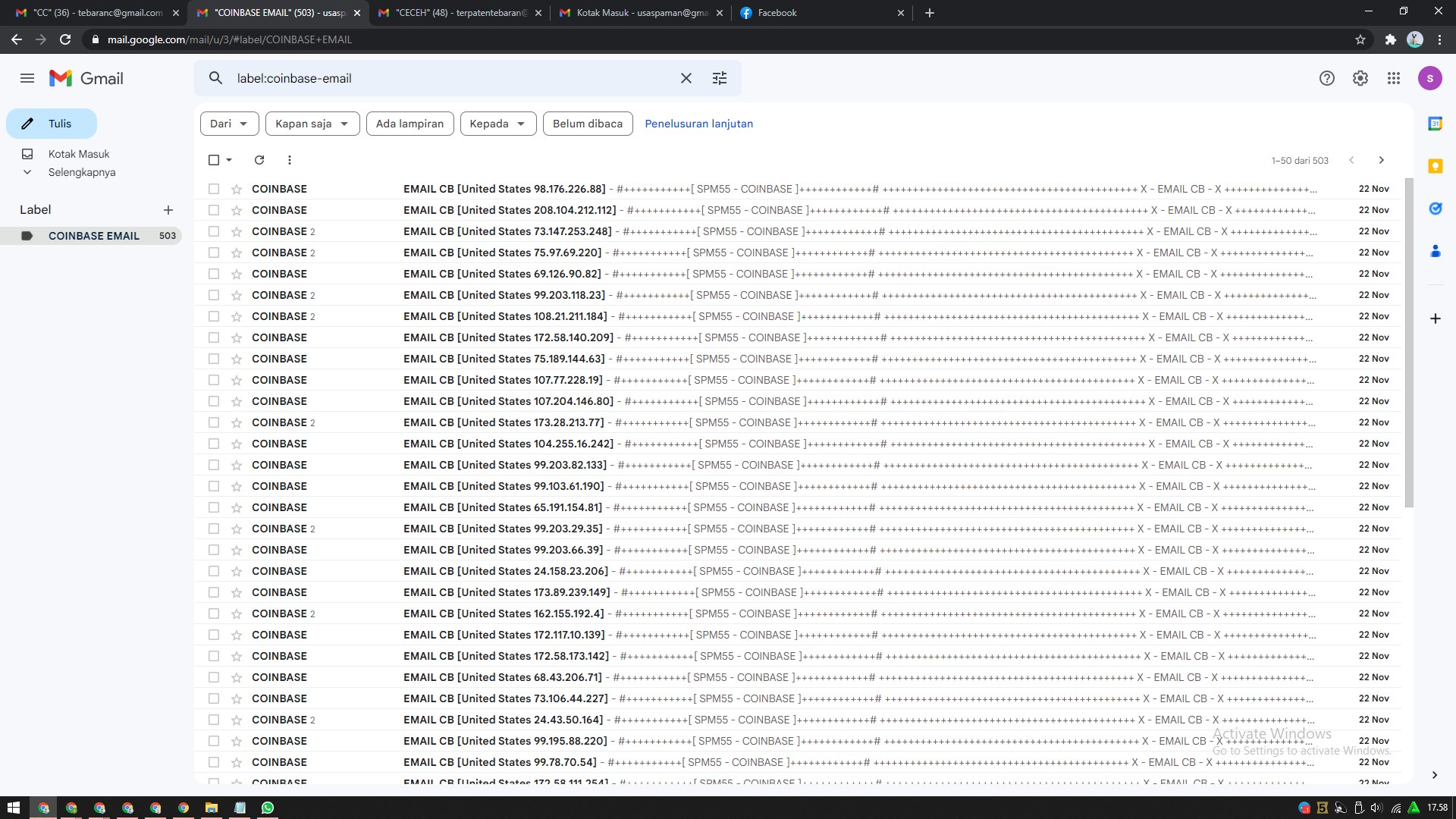The image size is (1456, 819).
Task: Open Gmail apps grid icon
Action: 1394,78
